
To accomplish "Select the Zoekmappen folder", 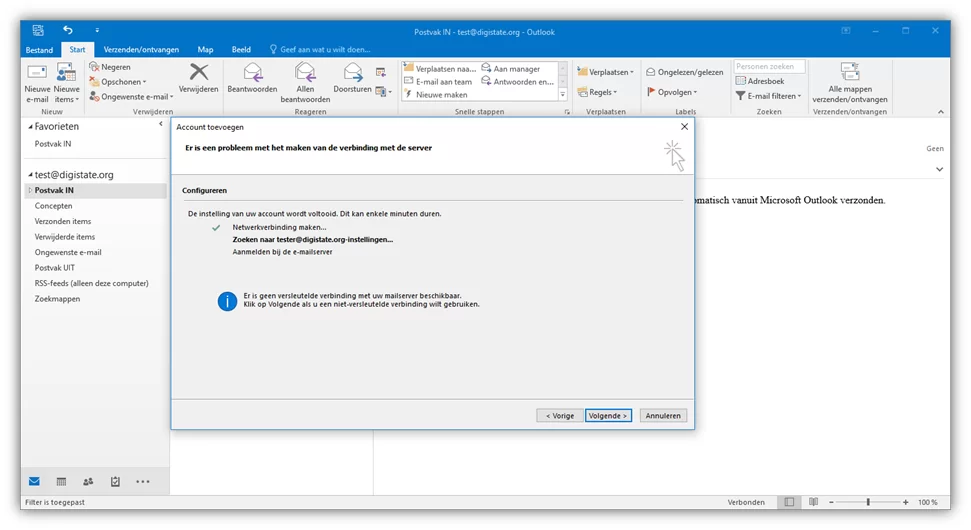I will [57, 298].
